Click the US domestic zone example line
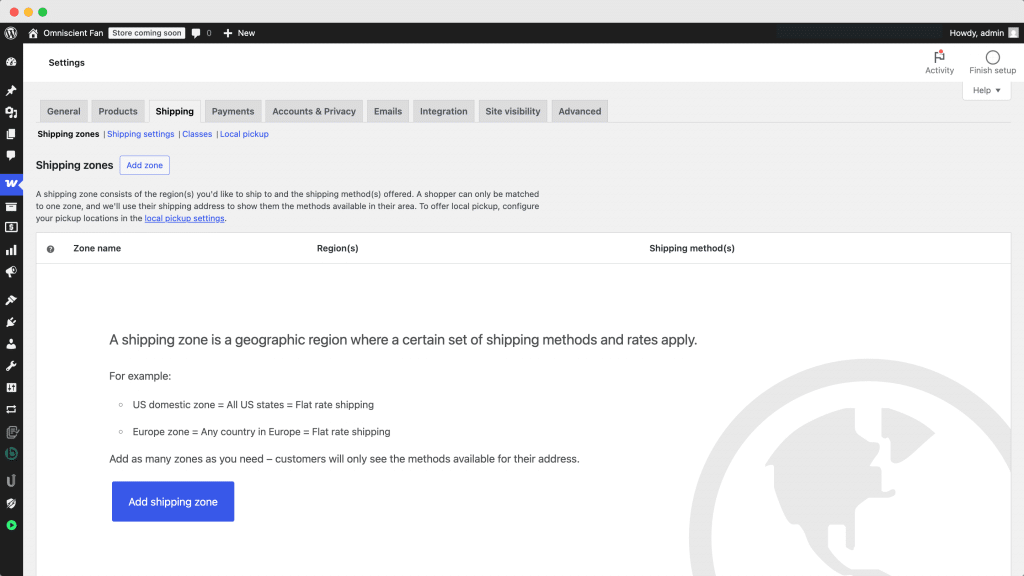This screenshot has height=576, width=1024. click(x=253, y=405)
